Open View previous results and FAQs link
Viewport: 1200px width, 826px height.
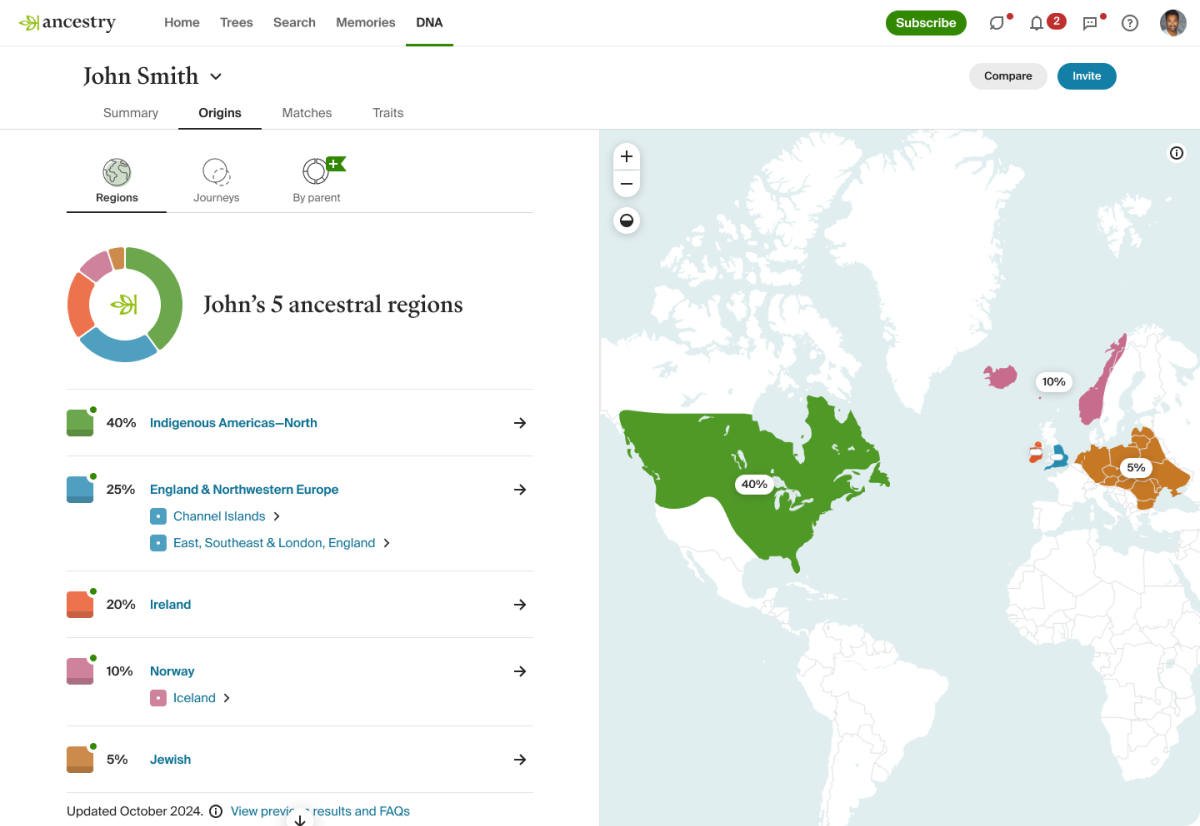(320, 811)
